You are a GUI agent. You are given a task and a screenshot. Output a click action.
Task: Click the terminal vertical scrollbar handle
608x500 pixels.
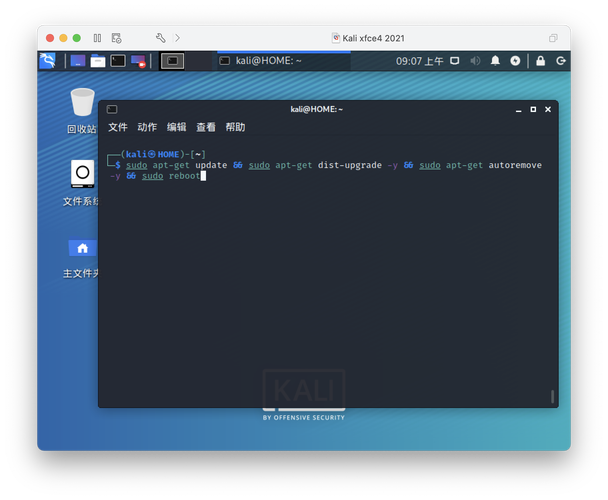tap(552, 396)
